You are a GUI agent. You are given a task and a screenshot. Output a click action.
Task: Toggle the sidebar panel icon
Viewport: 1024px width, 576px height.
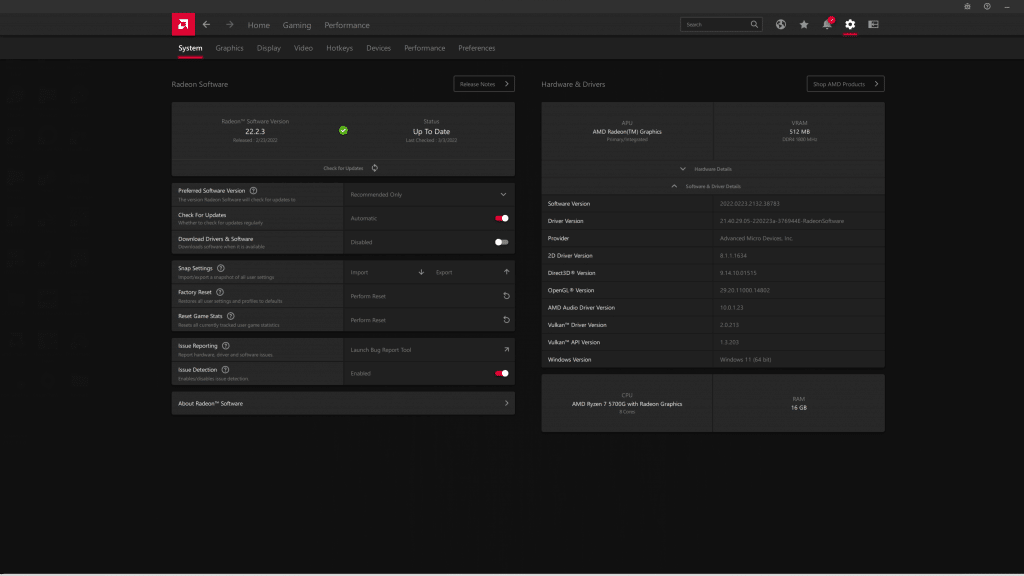(873, 24)
